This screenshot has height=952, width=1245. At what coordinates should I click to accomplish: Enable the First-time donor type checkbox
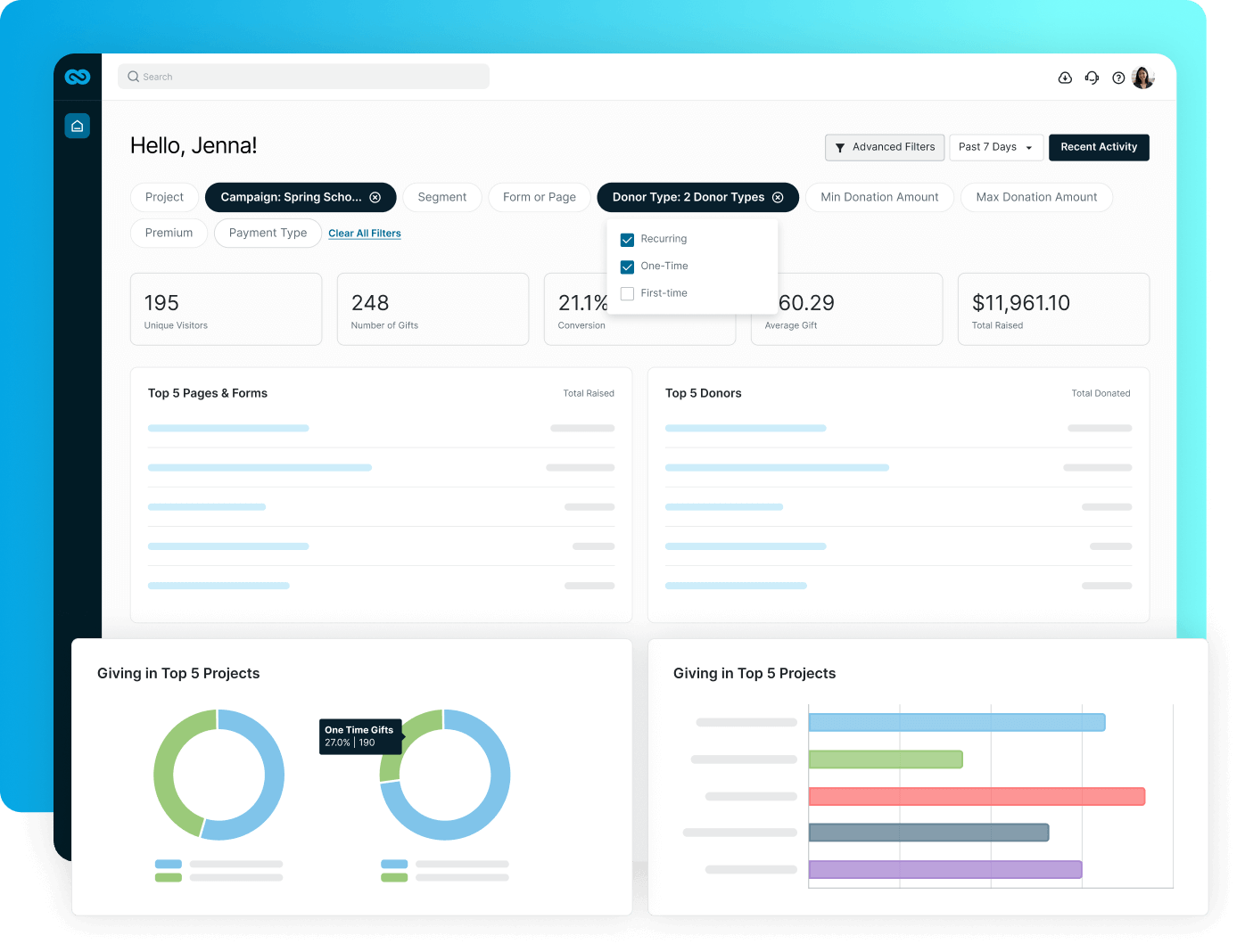[x=628, y=293]
